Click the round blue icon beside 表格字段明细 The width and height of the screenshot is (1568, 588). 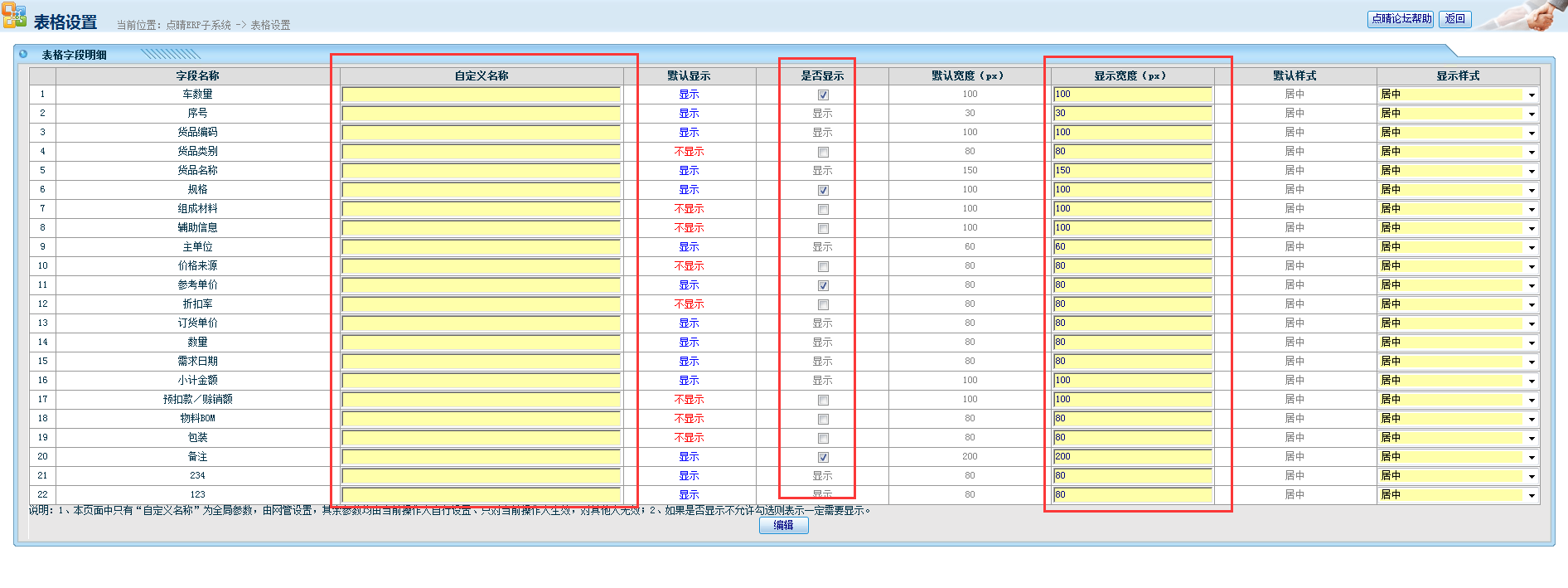pyautogui.click(x=23, y=54)
